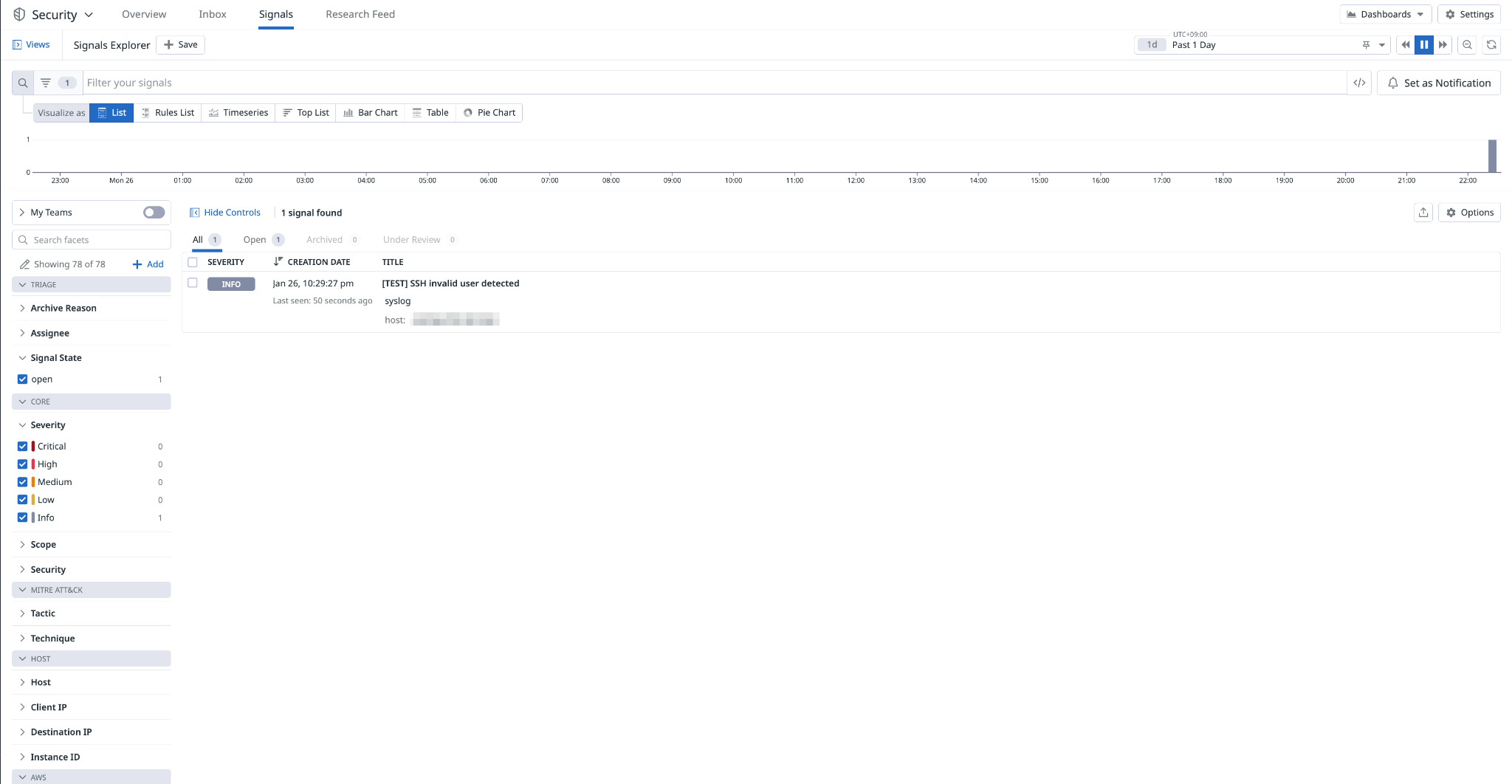The height and width of the screenshot is (784, 1512).
Task: Expand the Technique facet
Action: point(52,639)
